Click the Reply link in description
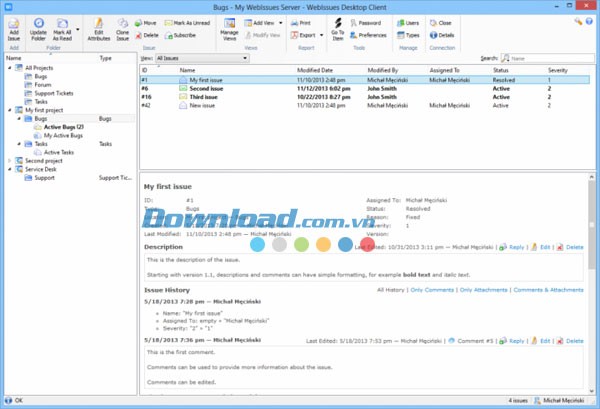The image size is (600, 409). pyautogui.click(x=516, y=246)
